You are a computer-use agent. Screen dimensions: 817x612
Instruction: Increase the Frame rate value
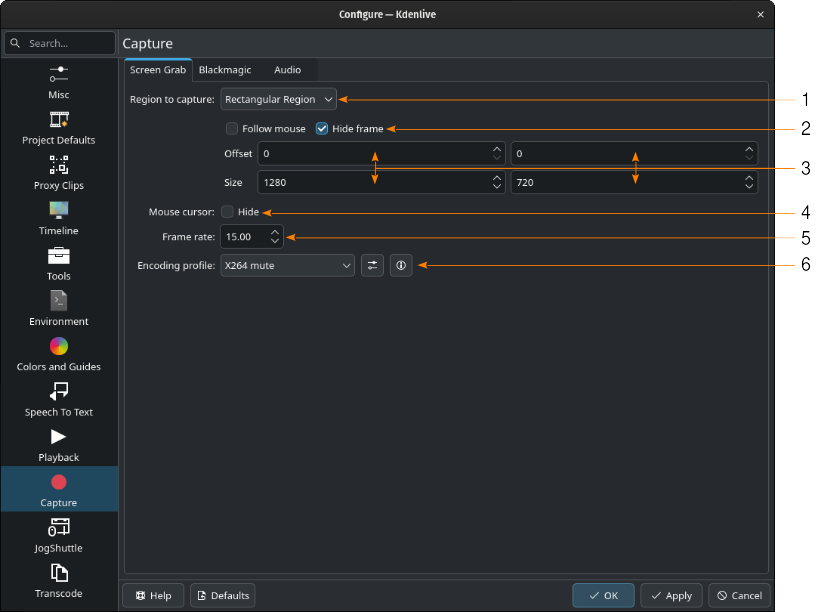tap(275, 232)
